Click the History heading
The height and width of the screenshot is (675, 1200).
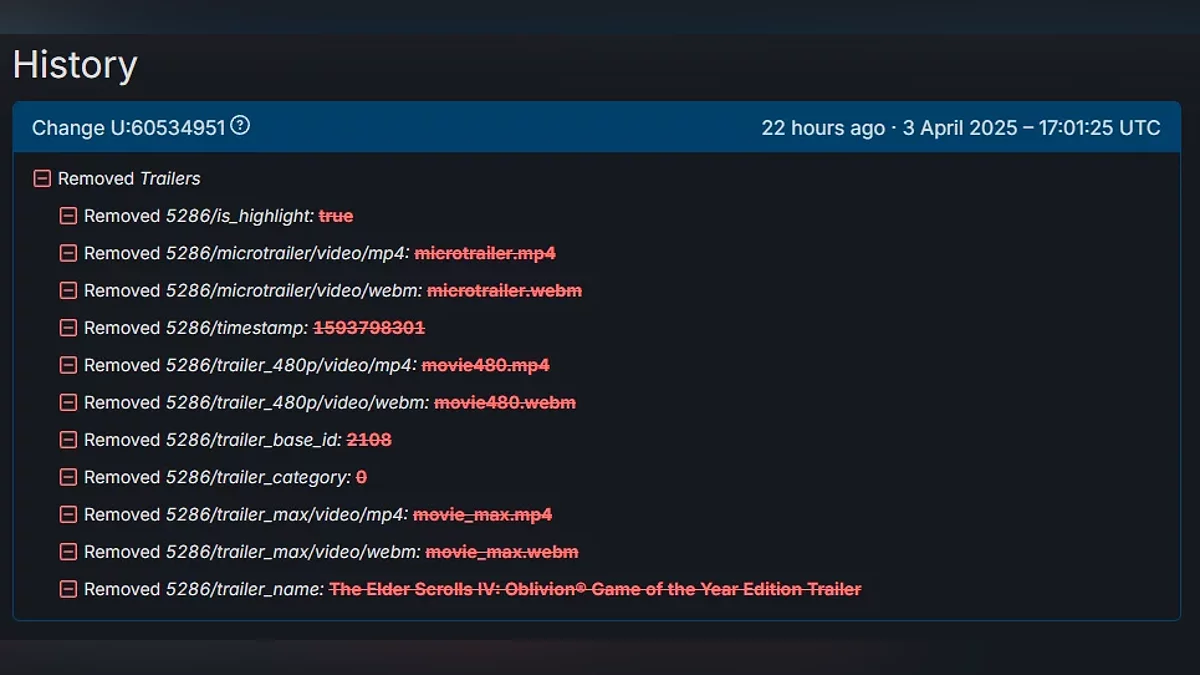click(x=75, y=65)
